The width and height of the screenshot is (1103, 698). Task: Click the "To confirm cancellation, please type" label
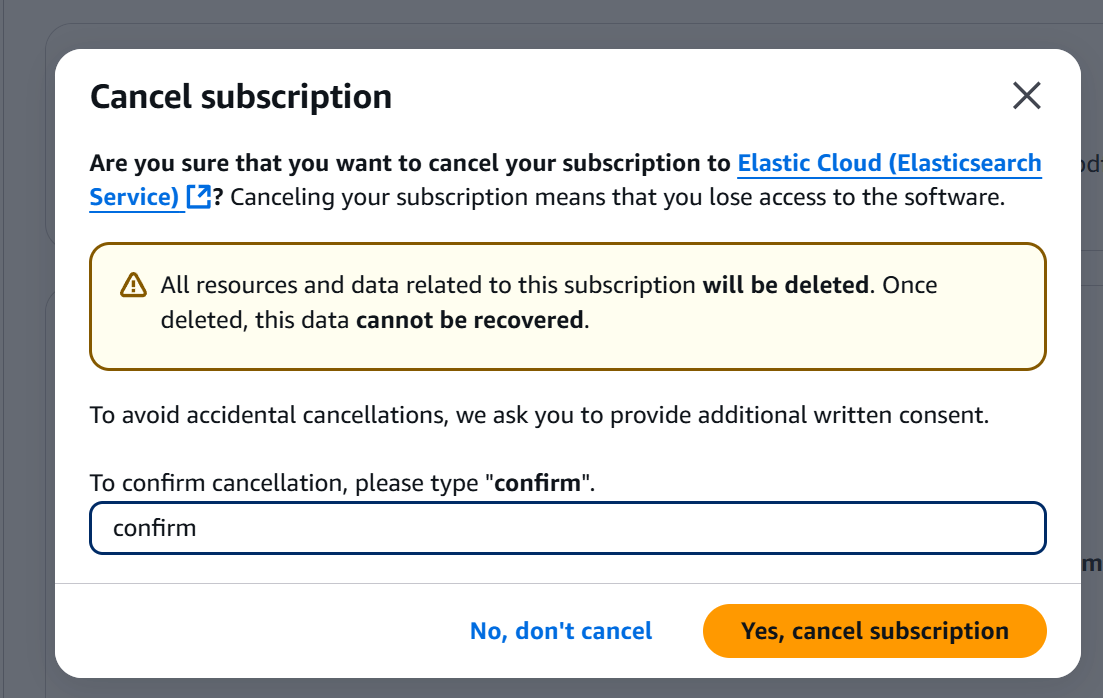coord(286,483)
